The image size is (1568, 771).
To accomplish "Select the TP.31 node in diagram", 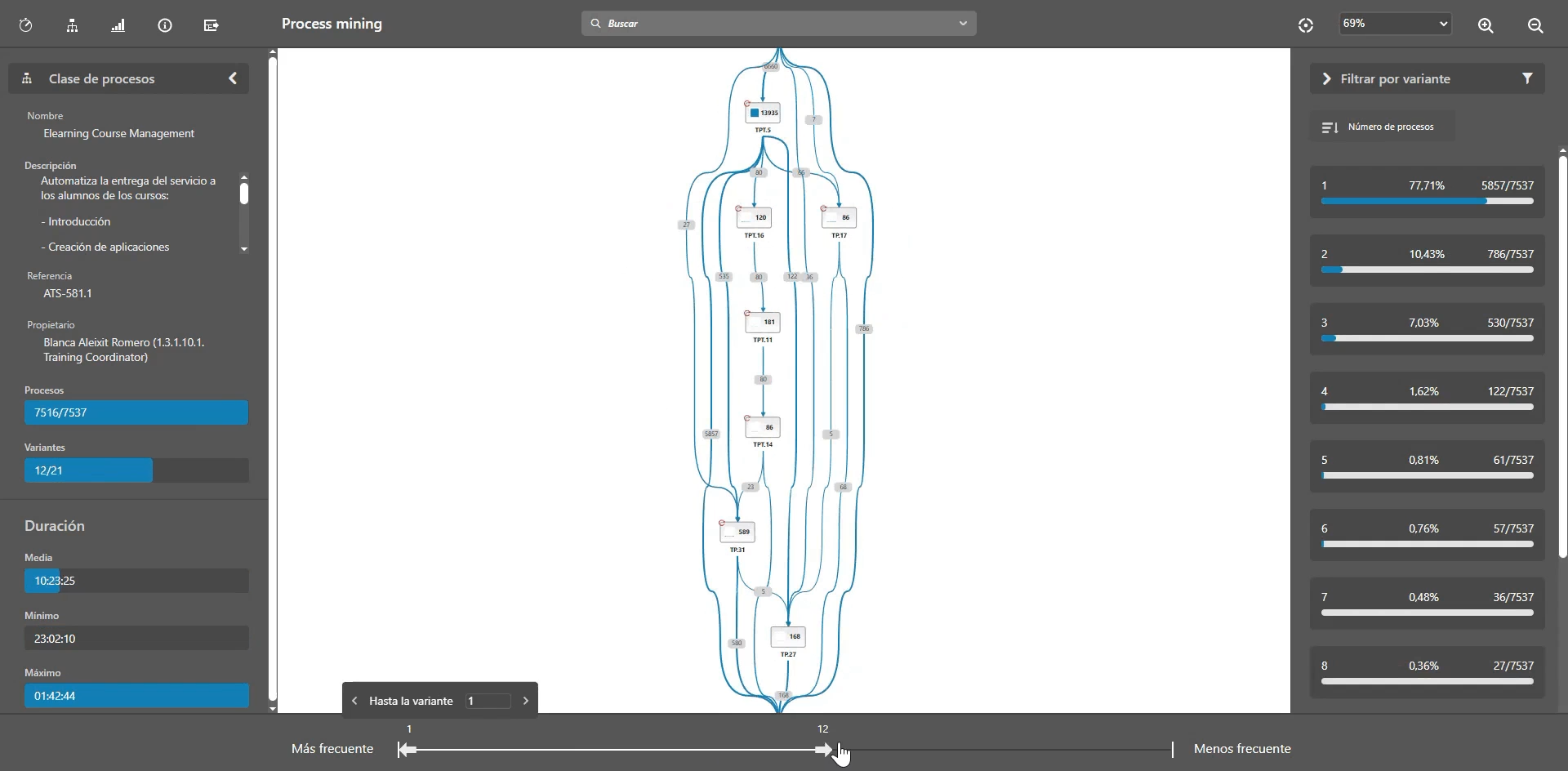I will [x=737, y=533].
